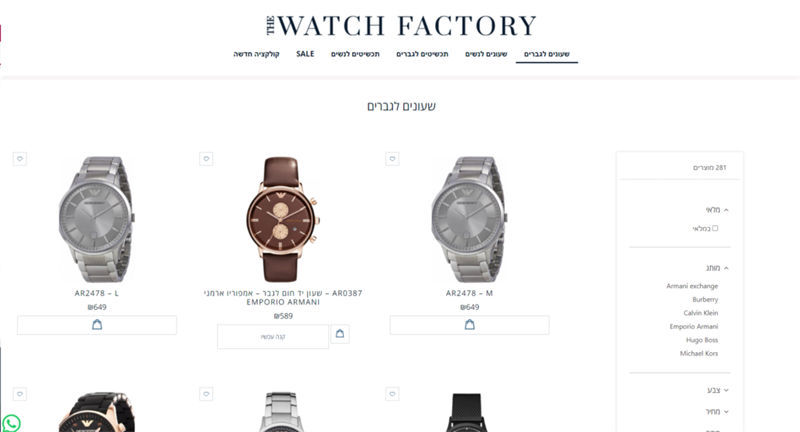Click wishlist heart on AR2478 – M watch
800x432 pixels.
pyautogui.click(x=392, y=159)
